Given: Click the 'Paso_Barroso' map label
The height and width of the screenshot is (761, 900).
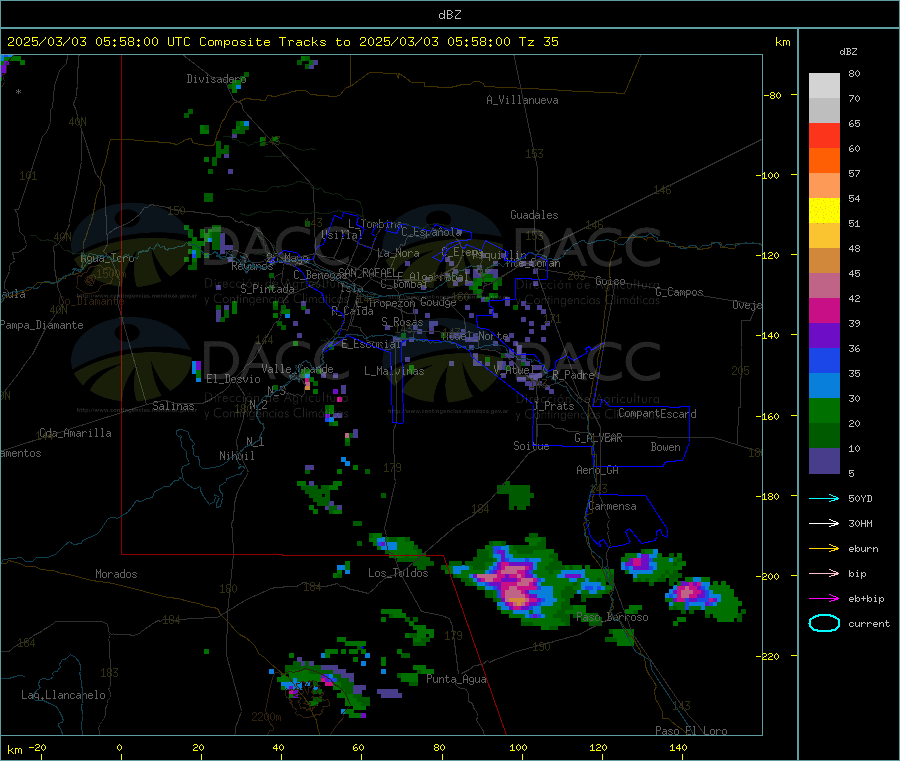Looking at the screenshot, I should pos(612,617).
